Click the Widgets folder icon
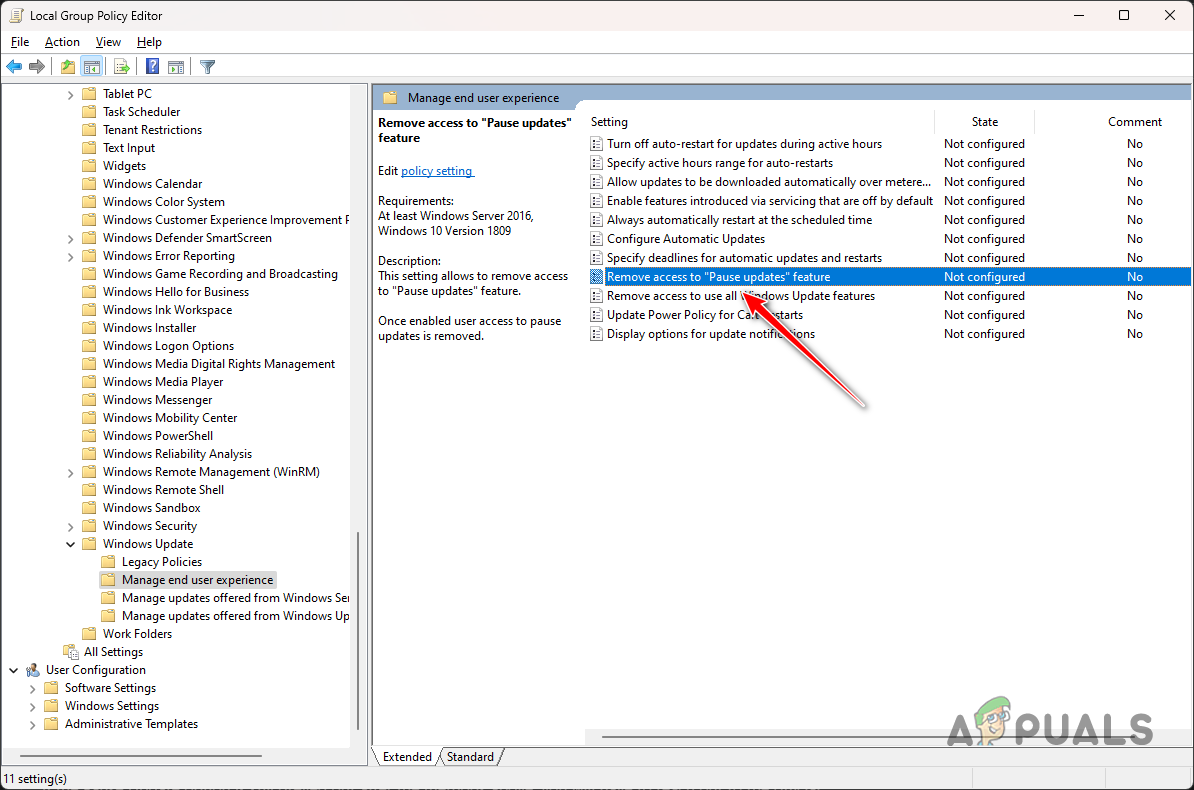The image size is (1194, 790). pyautogui.click(x=89, y=166)
